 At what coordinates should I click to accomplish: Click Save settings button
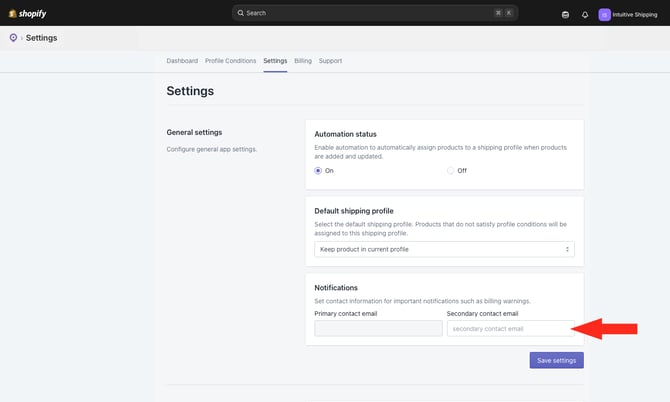556,360
